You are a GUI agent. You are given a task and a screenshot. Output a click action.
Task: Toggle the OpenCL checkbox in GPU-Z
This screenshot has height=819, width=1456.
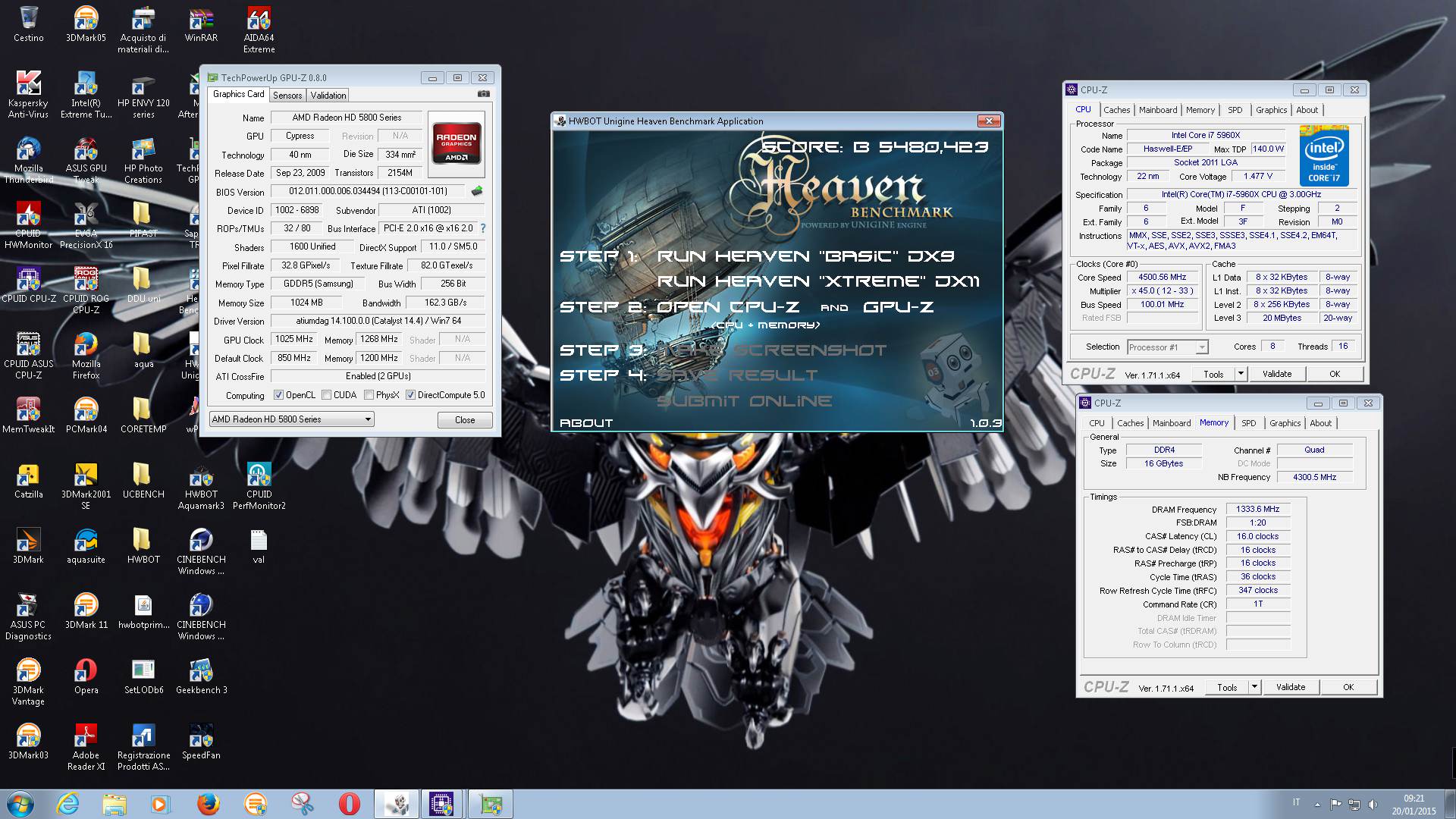pyautogui.click(x=278, y=395)
